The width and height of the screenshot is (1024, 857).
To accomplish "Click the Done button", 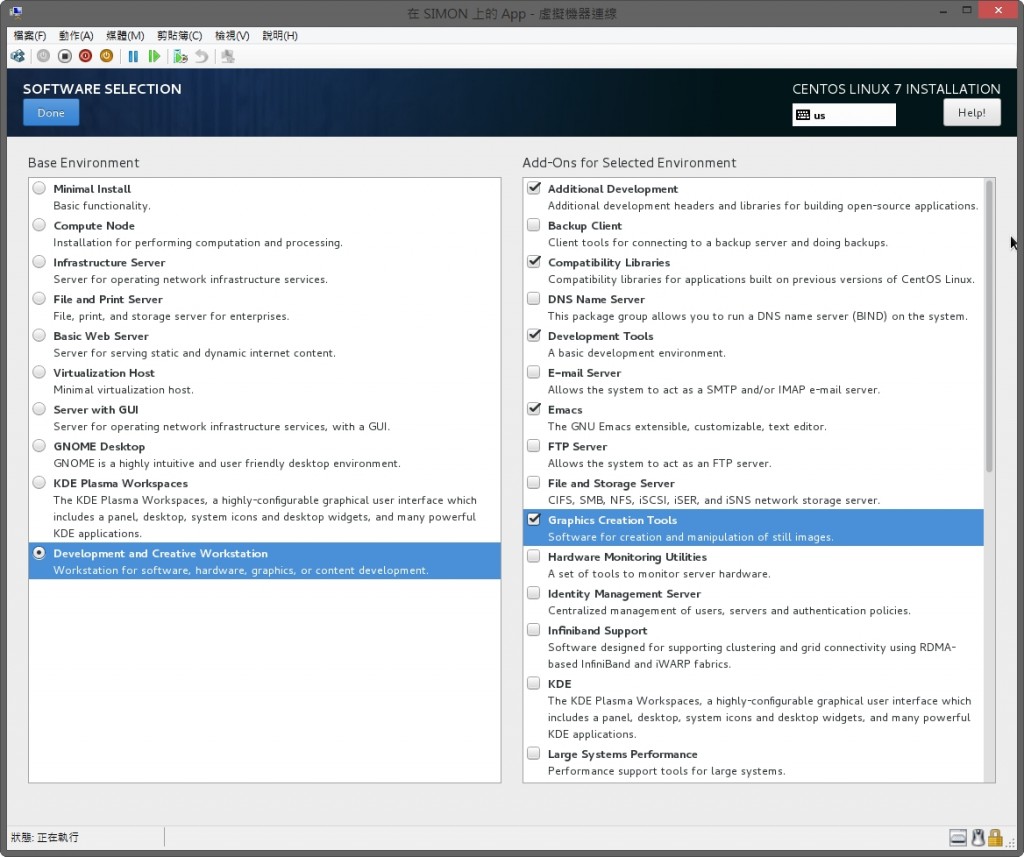I will coord(51,112).
